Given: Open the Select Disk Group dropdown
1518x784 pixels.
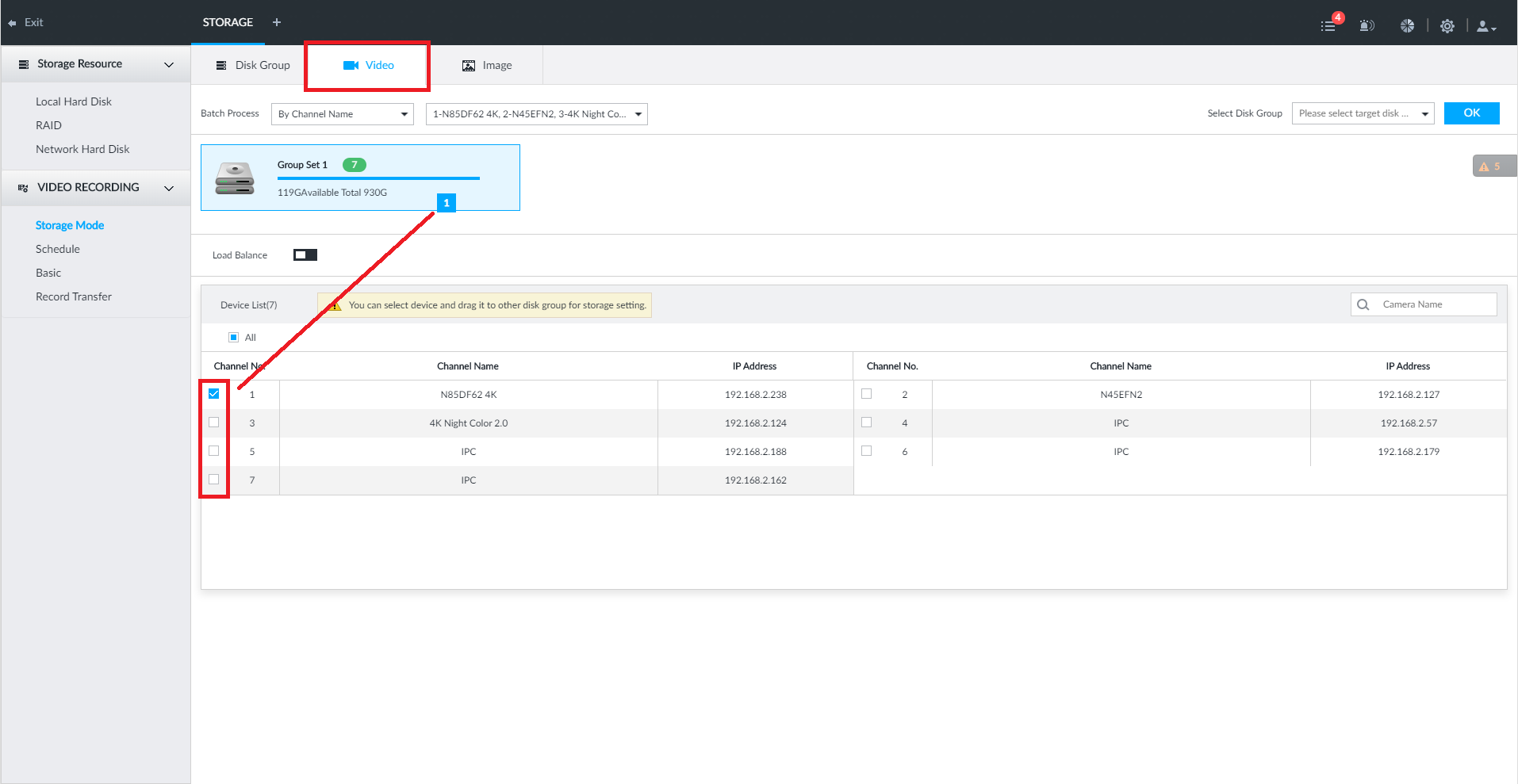Looking at the screenshot, I should tap(1362, 114).
